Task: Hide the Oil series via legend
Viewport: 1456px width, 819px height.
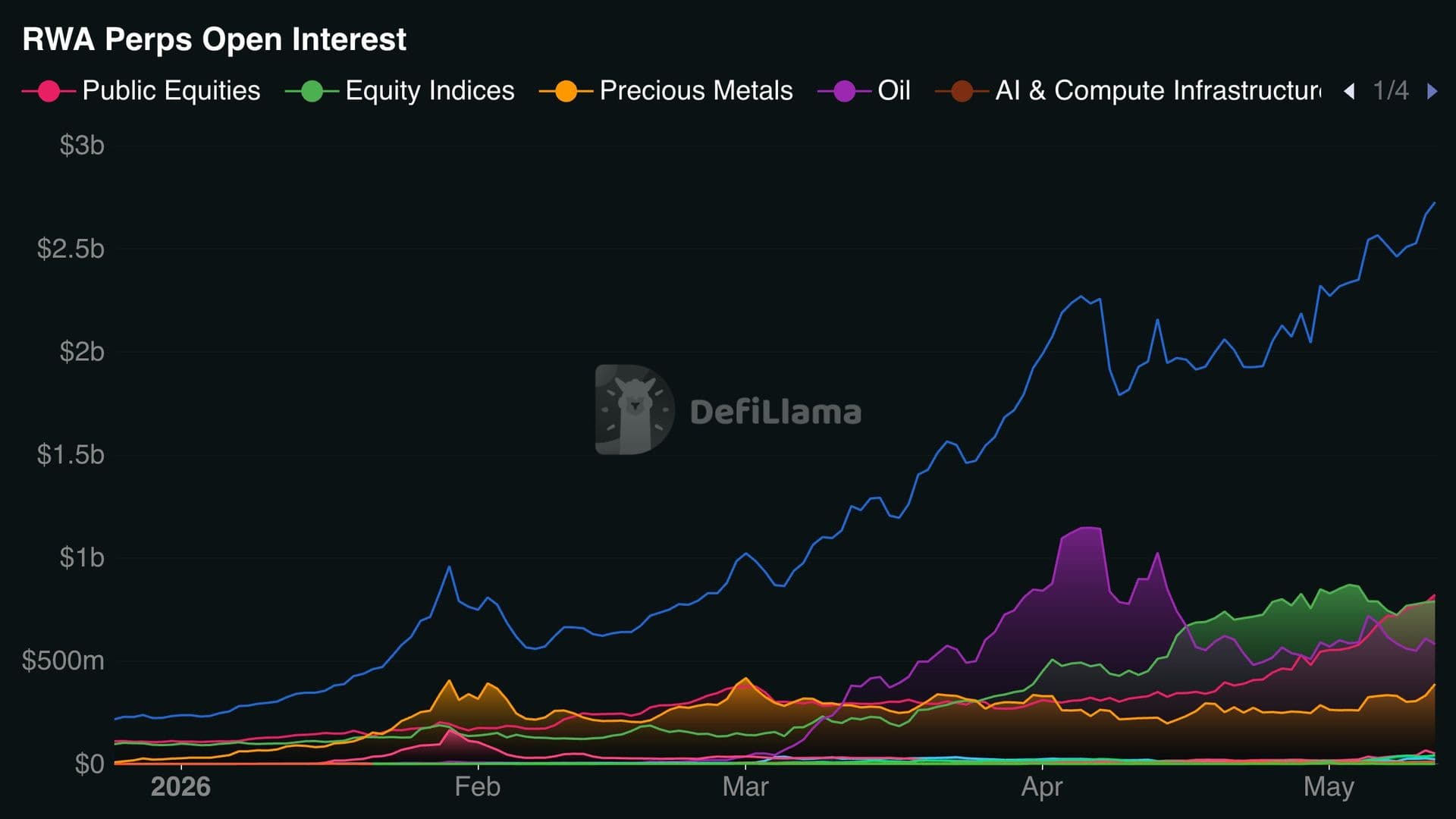Action: [x=864, y=91]
